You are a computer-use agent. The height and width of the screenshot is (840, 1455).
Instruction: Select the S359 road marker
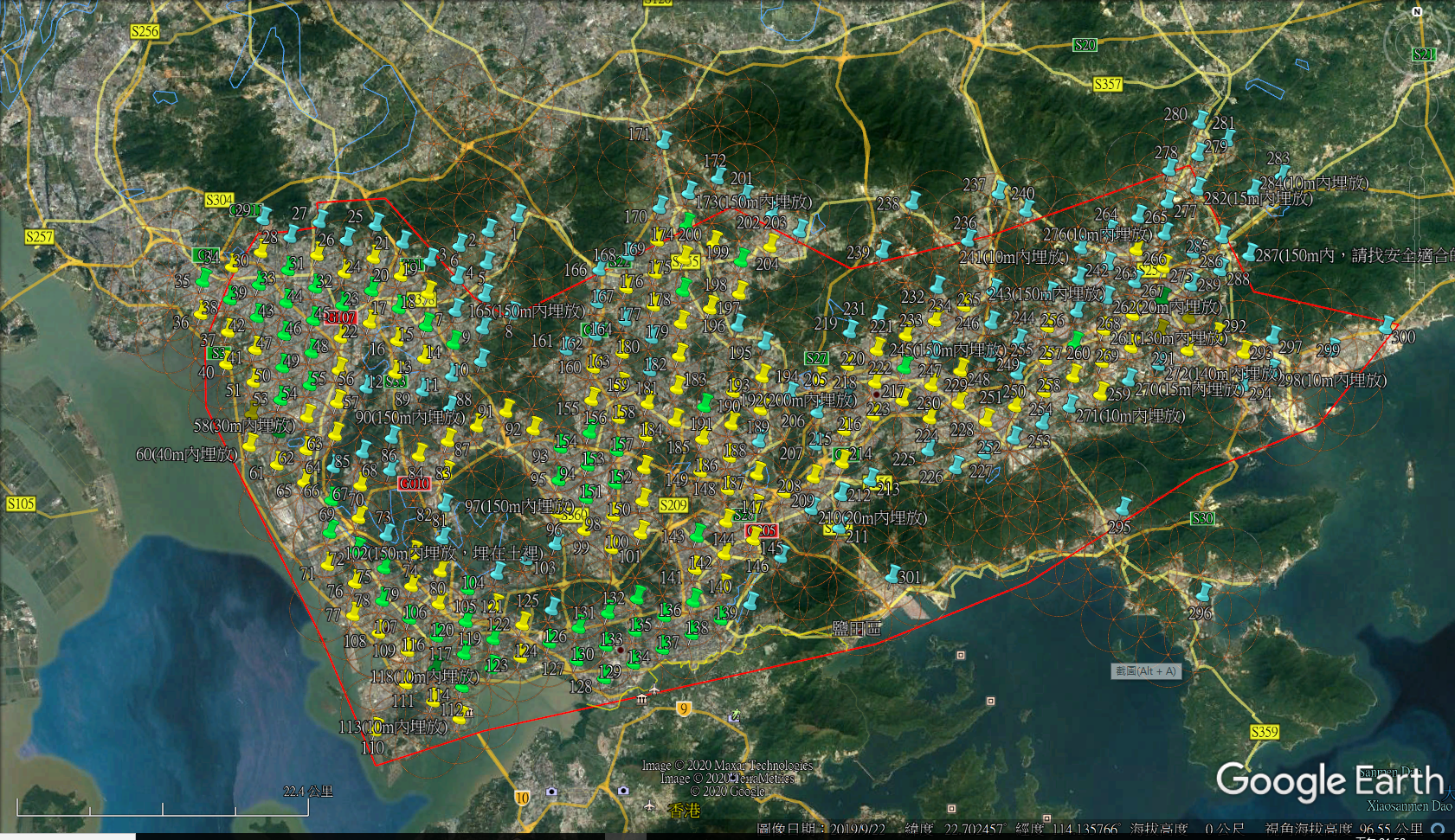point(1265,732)
